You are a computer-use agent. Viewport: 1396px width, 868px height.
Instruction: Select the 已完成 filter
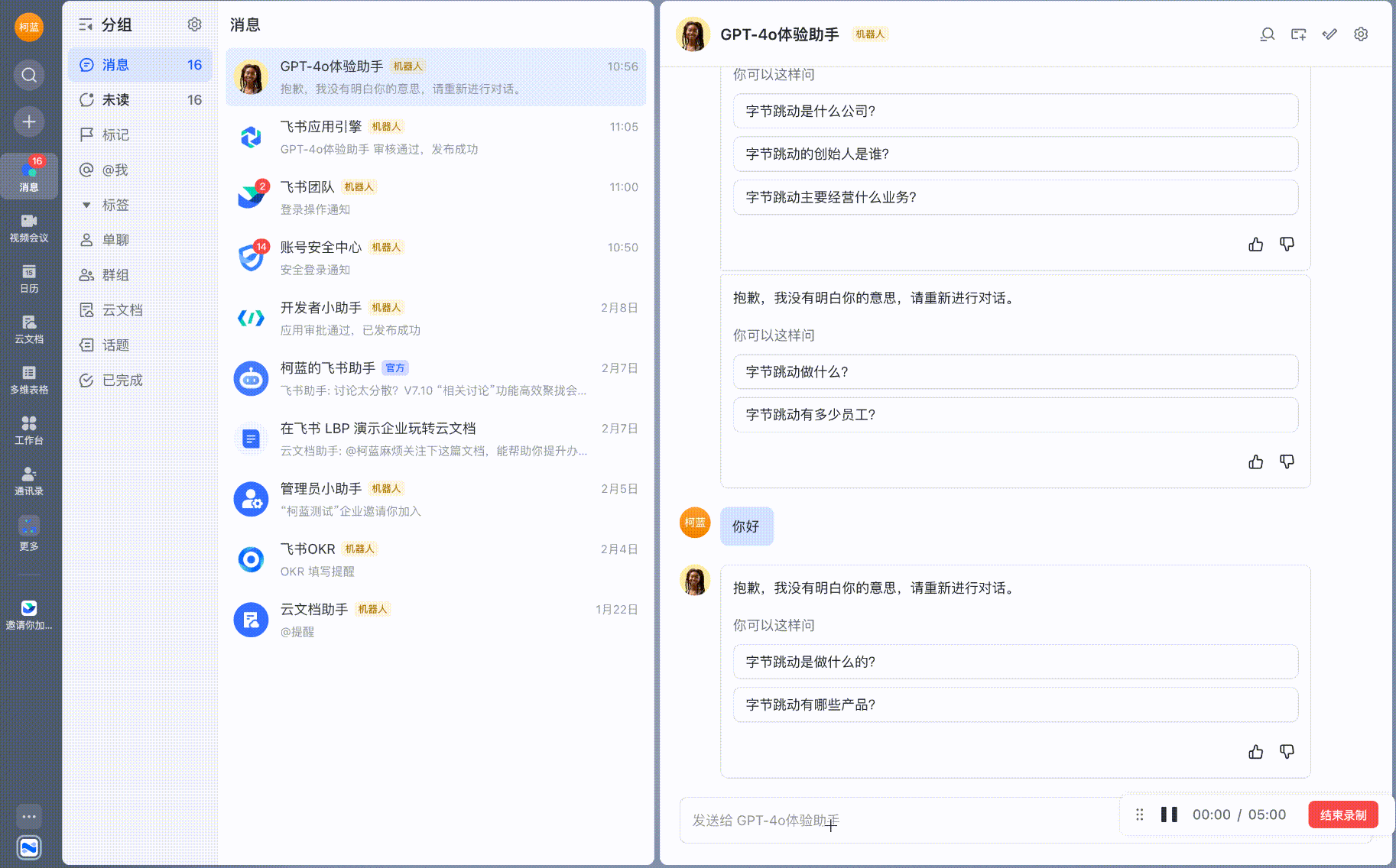coord(141,381)
